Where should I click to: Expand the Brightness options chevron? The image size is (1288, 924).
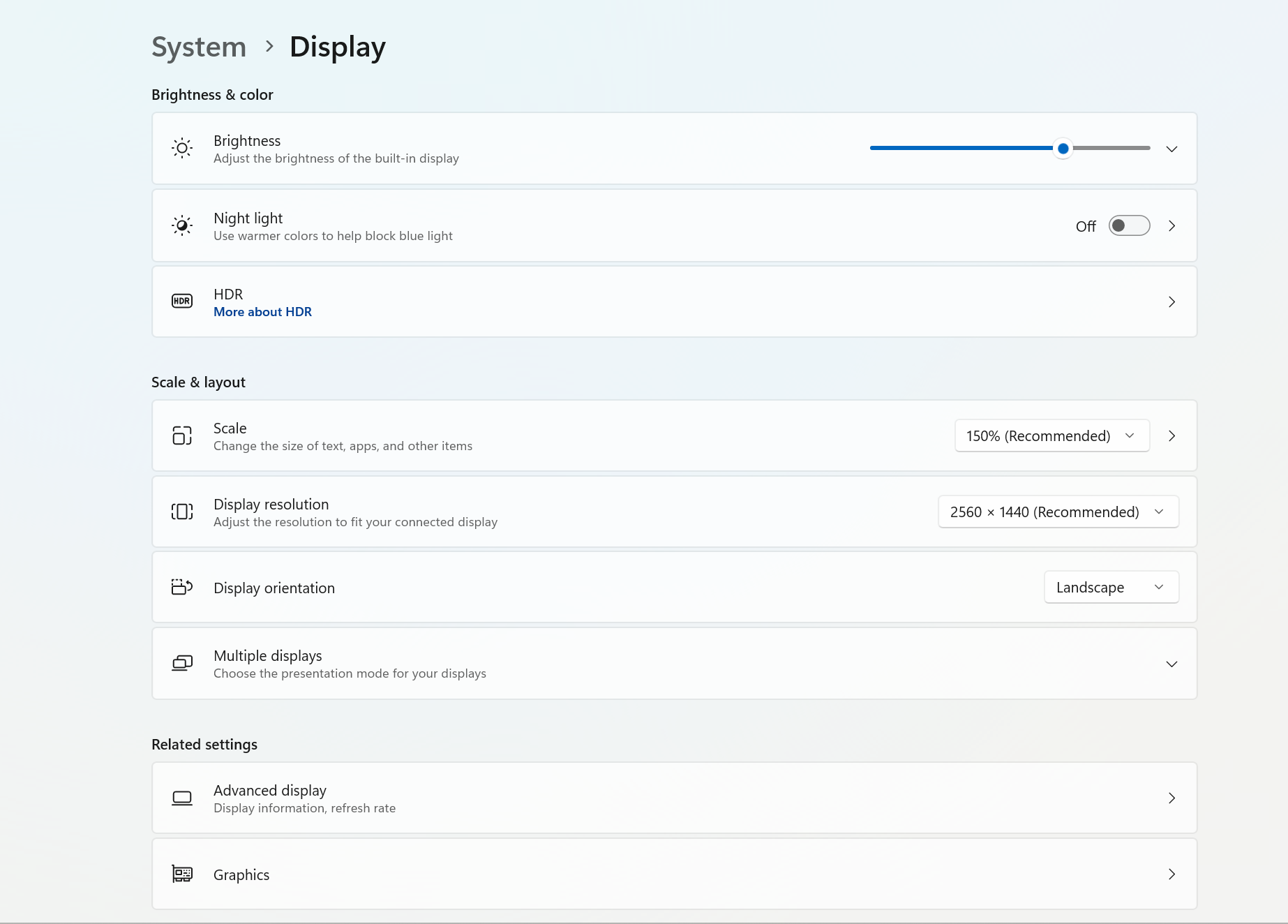pyautogui.click(x=1171, y=149)
